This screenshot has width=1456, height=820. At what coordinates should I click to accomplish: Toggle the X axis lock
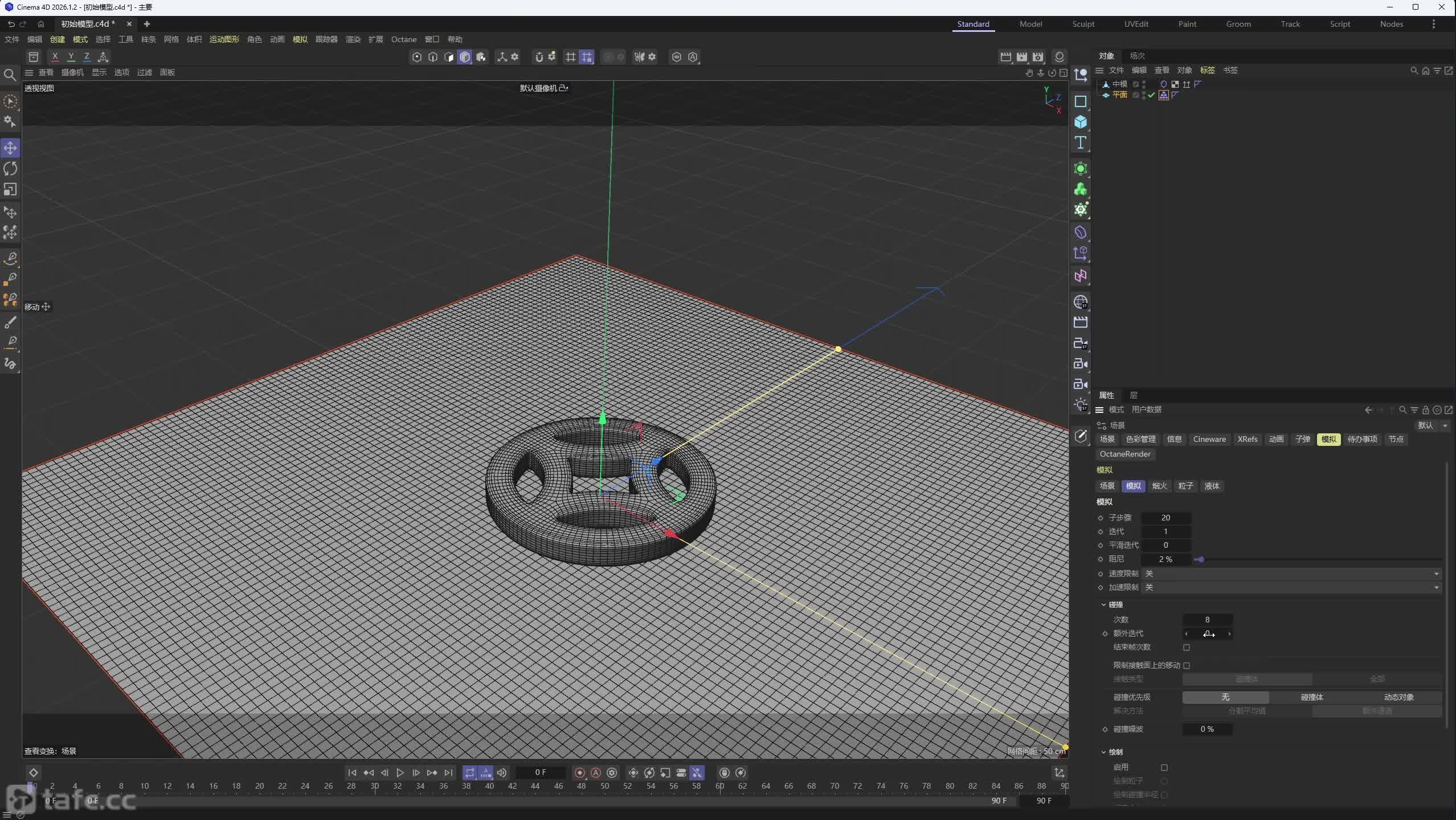[x=55, y=56]
